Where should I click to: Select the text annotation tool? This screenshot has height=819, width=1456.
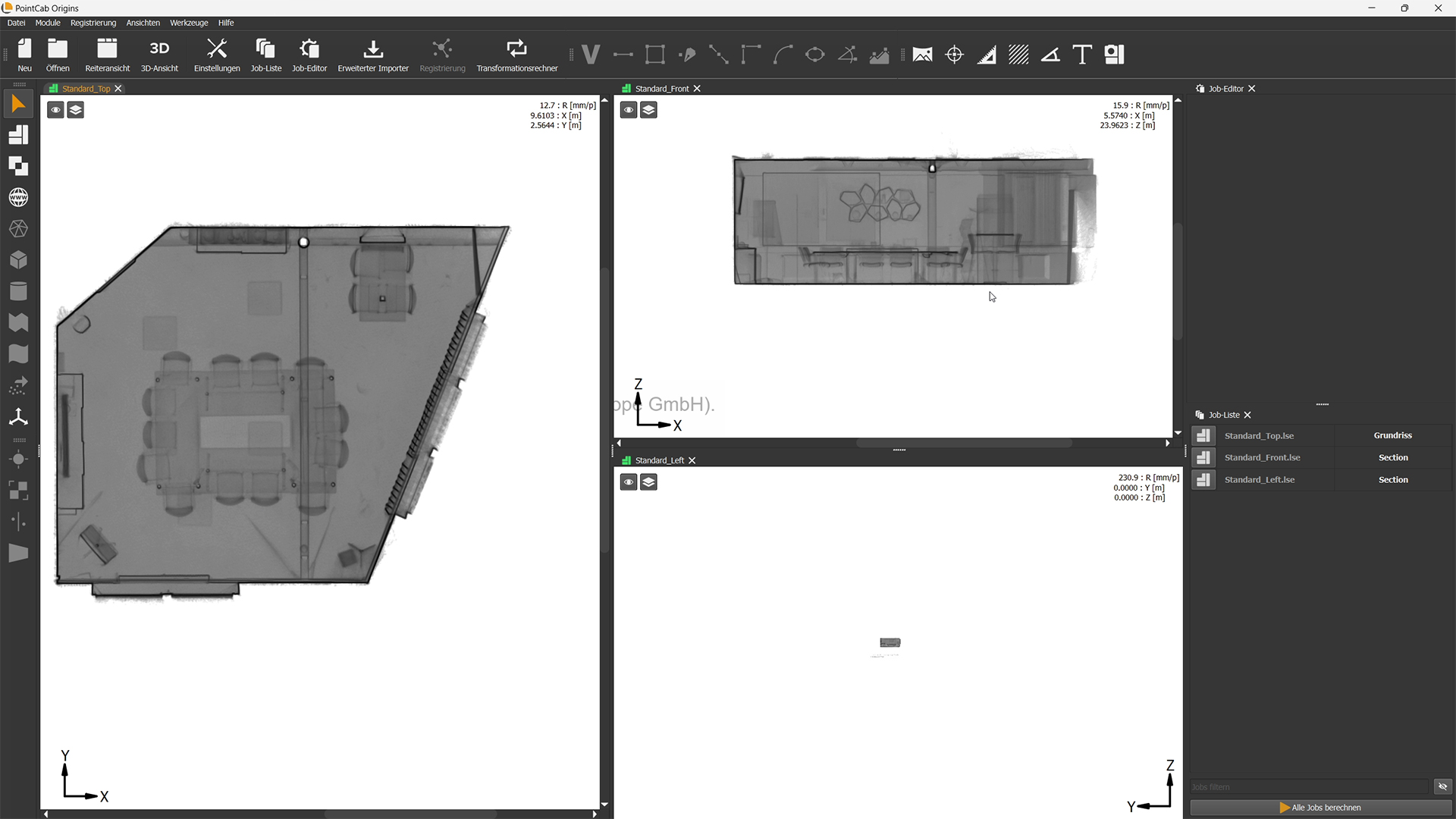[1082, 55]
